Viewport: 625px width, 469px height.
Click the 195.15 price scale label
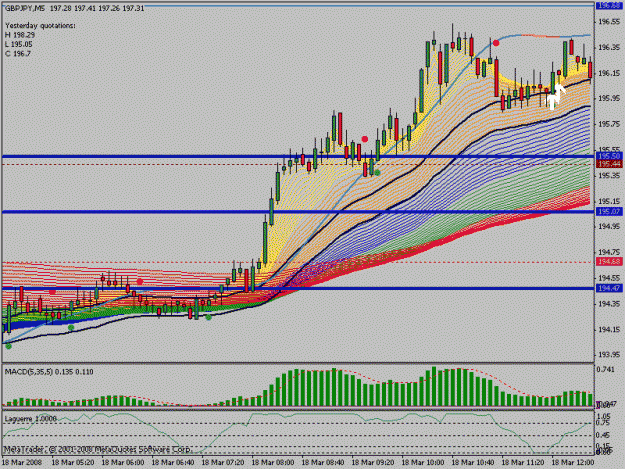coord(609,201)
